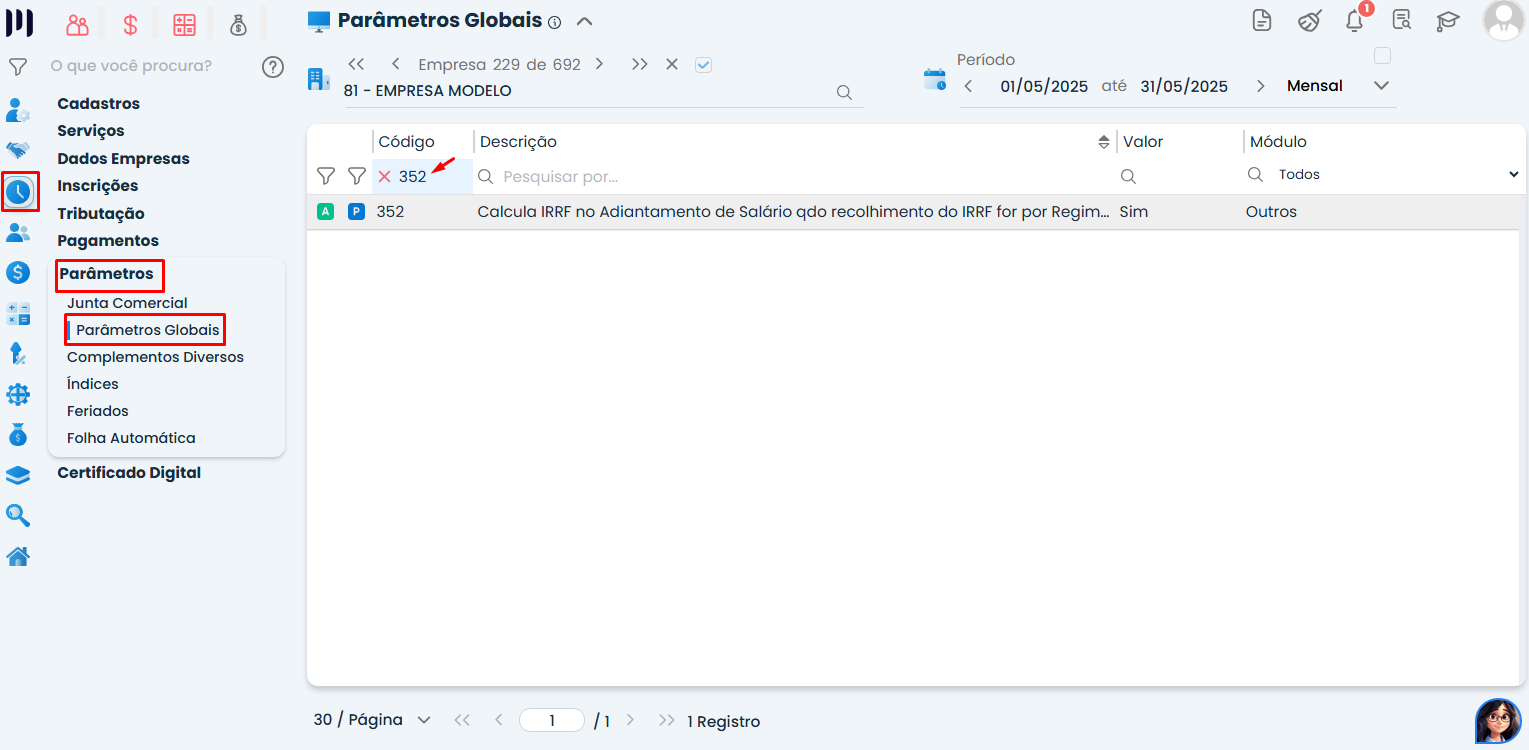Open the Folha Automática submenu item
1529x750 pixels.
[x=131, y=438]
